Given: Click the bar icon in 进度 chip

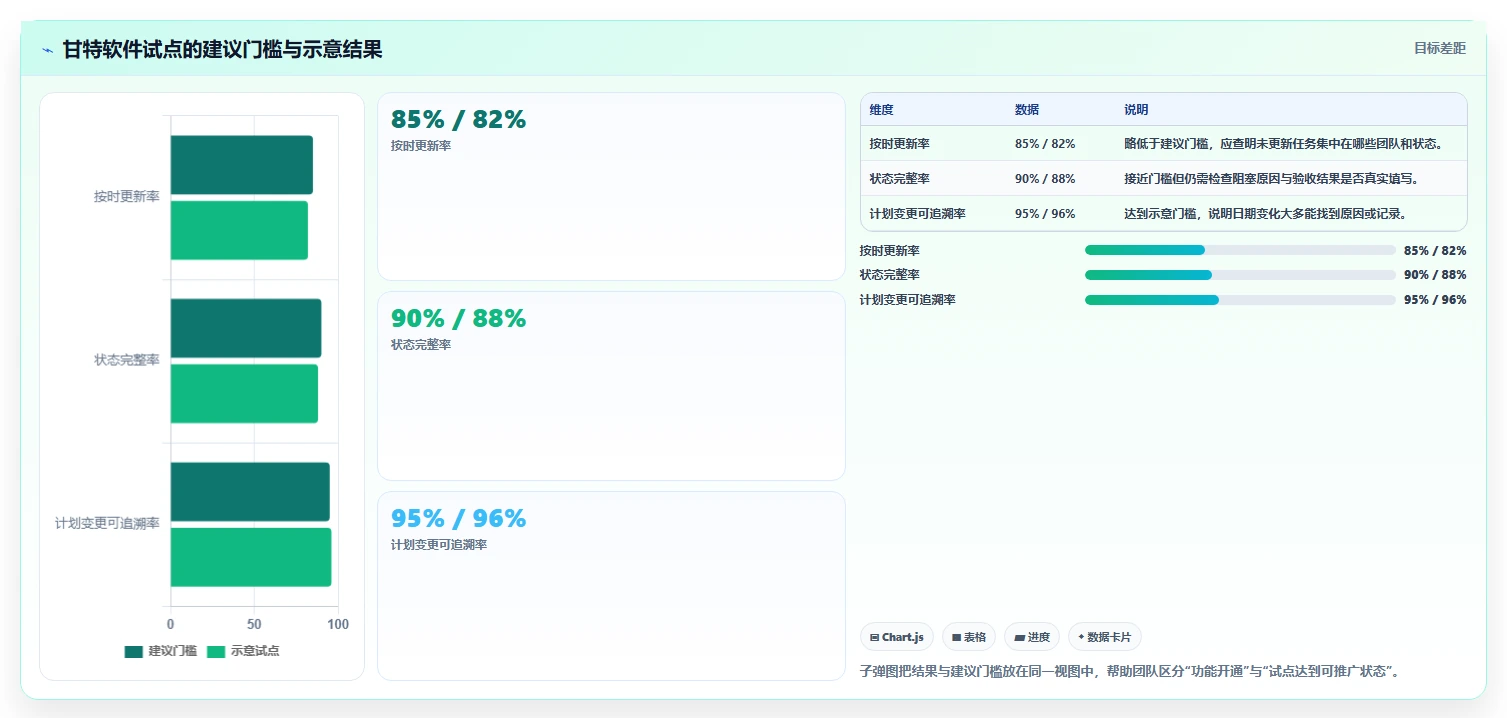Looking at the screenshot, I should tap(1019, 637).
